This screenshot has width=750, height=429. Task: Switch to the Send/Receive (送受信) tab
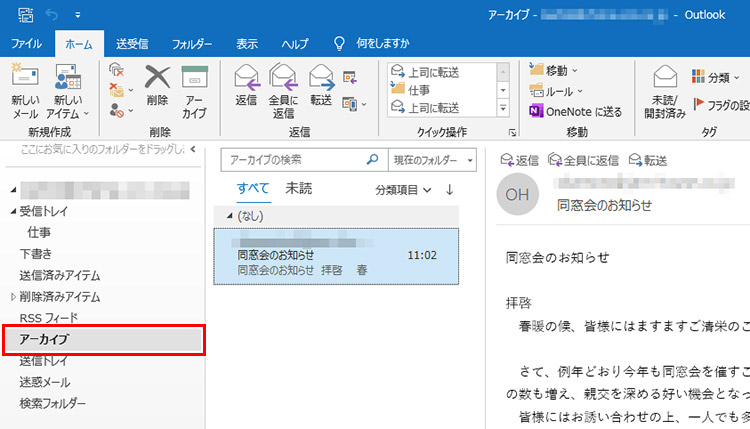click(x=132, y=44)
